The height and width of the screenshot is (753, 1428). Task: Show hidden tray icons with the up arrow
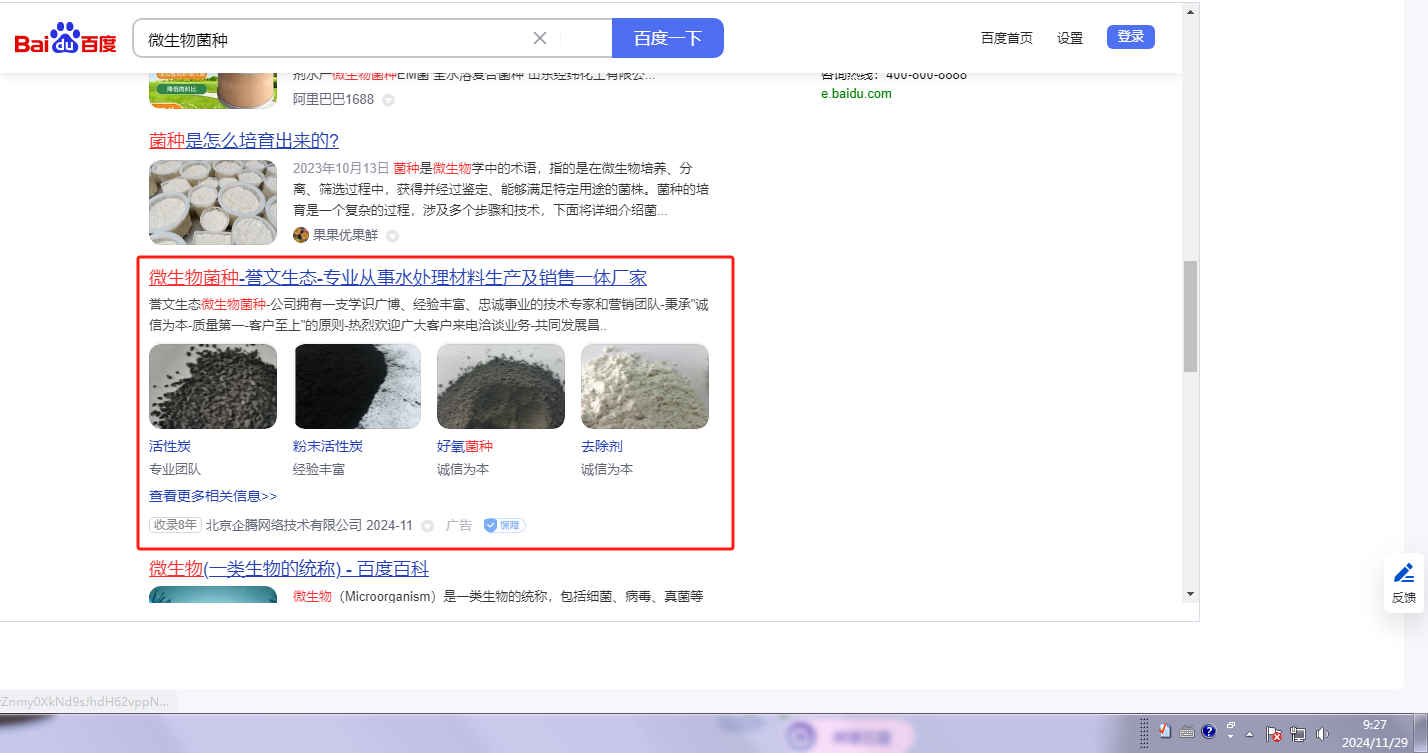click(x=1250, y=733)
